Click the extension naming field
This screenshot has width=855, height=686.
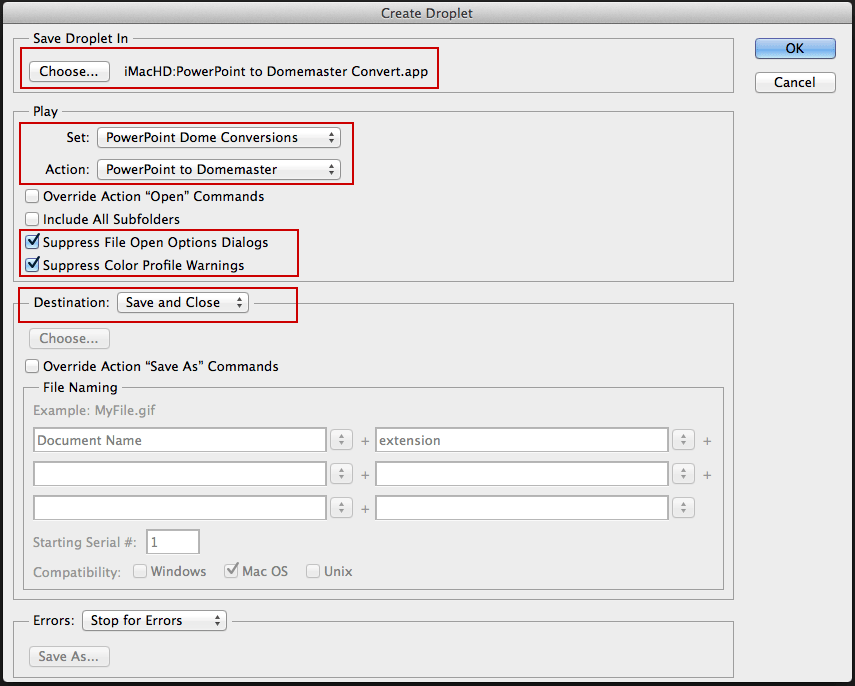(521, 440)
